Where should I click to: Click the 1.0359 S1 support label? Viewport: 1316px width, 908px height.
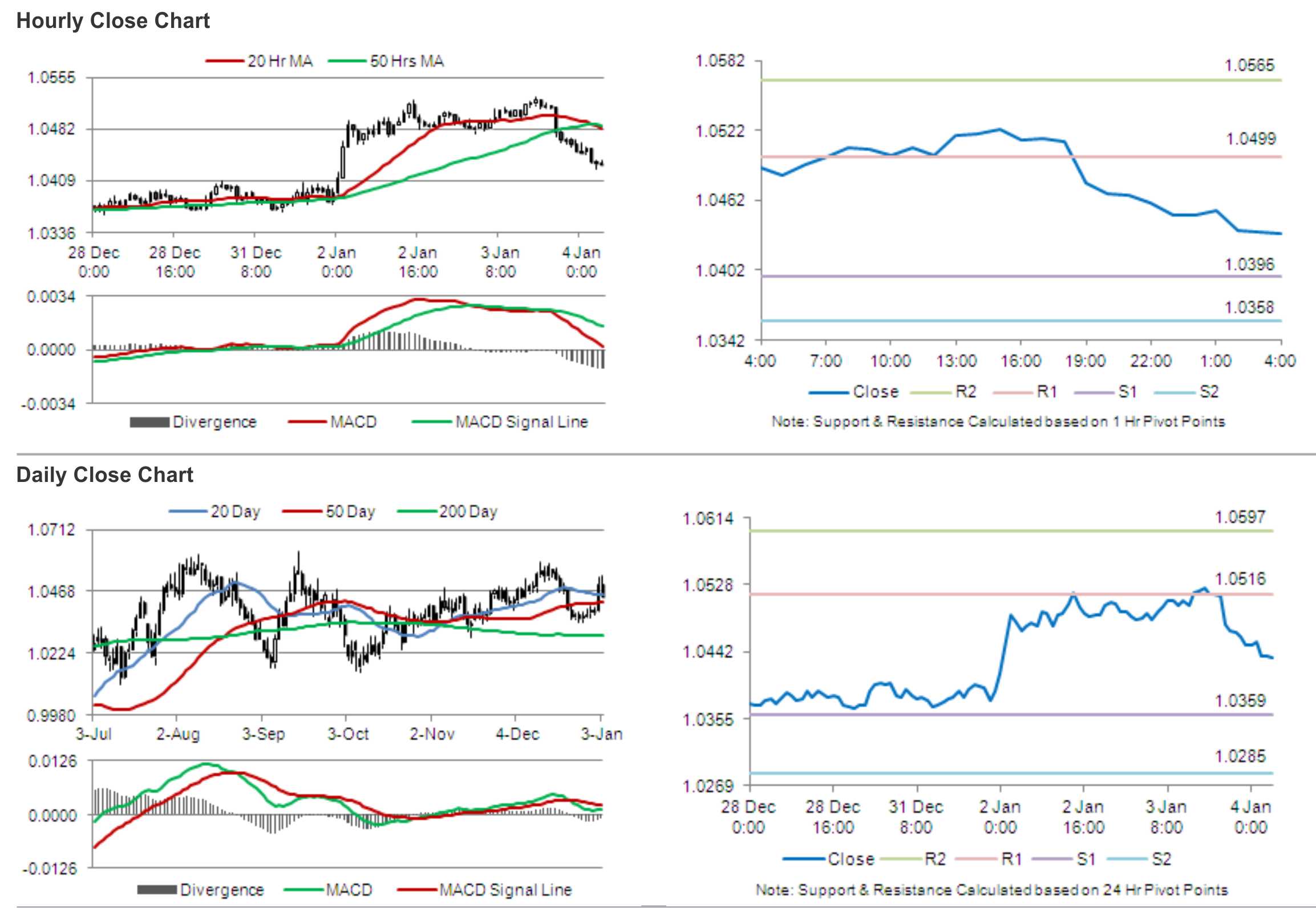(x=1240, y=701)
